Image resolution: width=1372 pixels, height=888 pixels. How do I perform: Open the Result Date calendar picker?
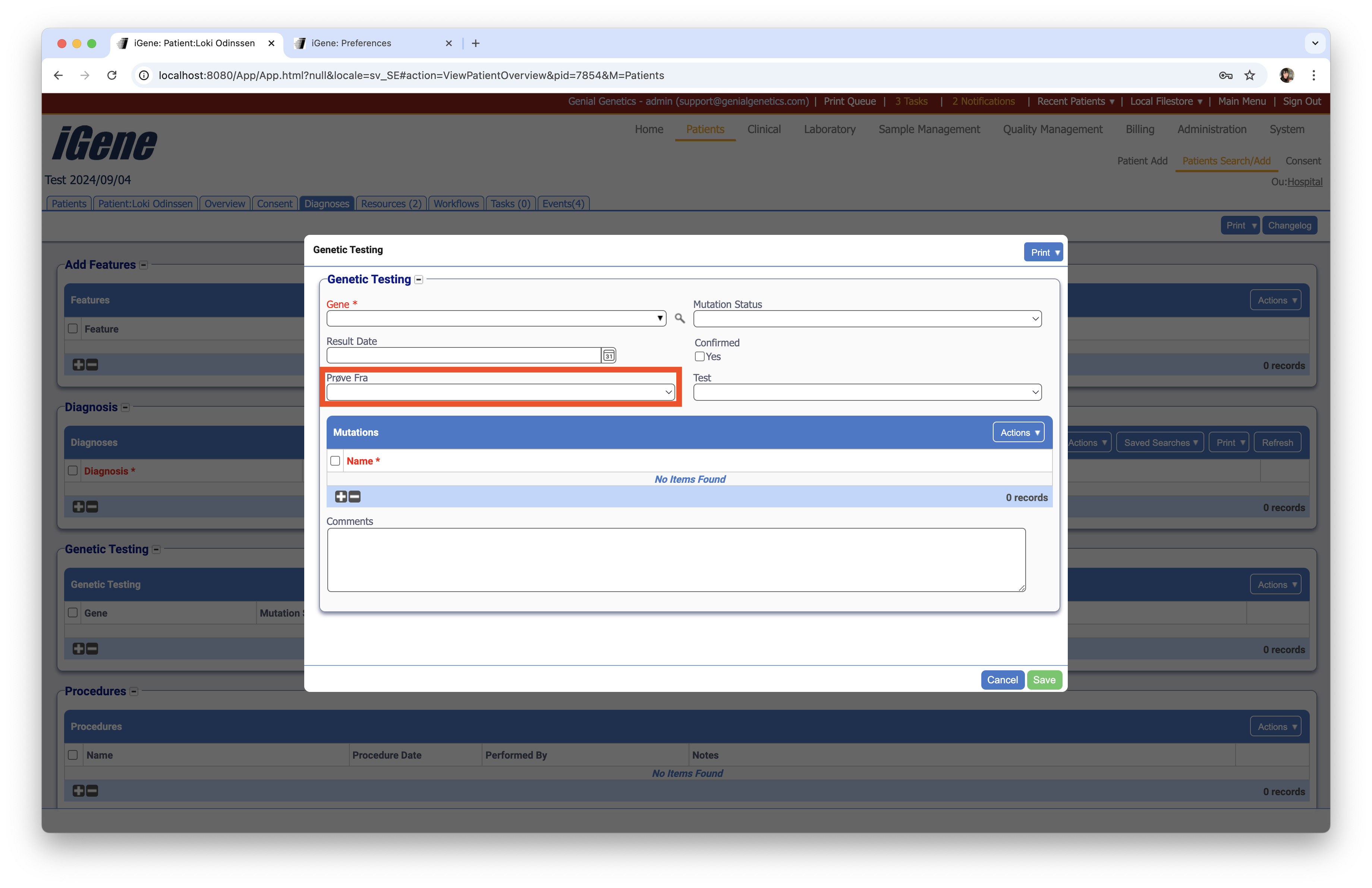click(608, 356)
